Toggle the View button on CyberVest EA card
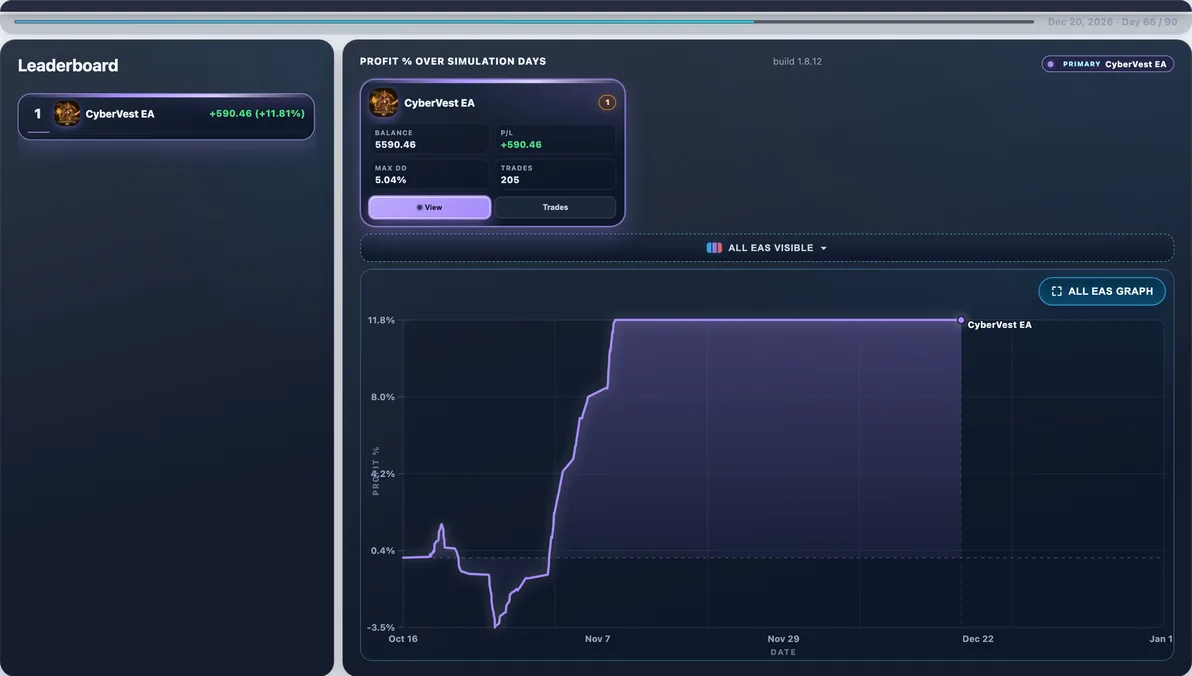The width and height of the screenshot is (1192, 676). click(x=430, y=207)
